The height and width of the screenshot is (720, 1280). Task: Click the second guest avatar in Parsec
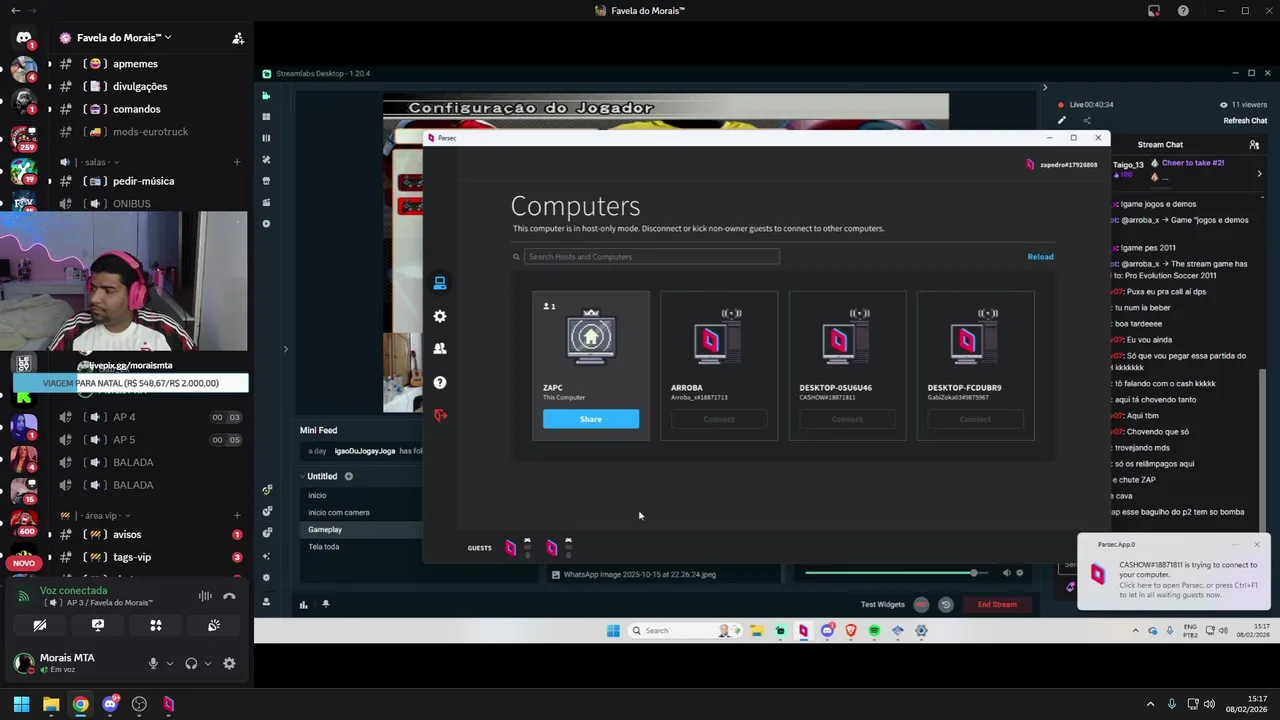552,547
